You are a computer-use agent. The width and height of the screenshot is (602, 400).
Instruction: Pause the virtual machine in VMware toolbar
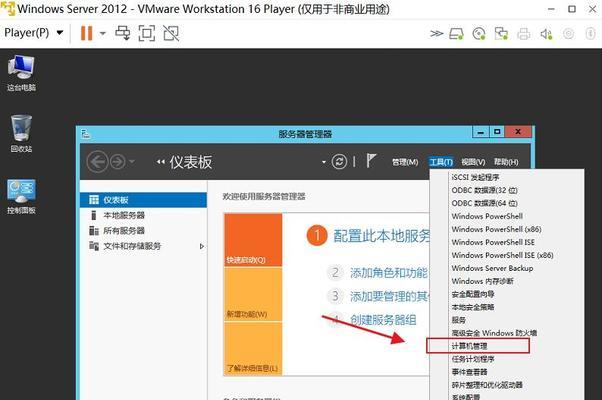tap(86, 33)
